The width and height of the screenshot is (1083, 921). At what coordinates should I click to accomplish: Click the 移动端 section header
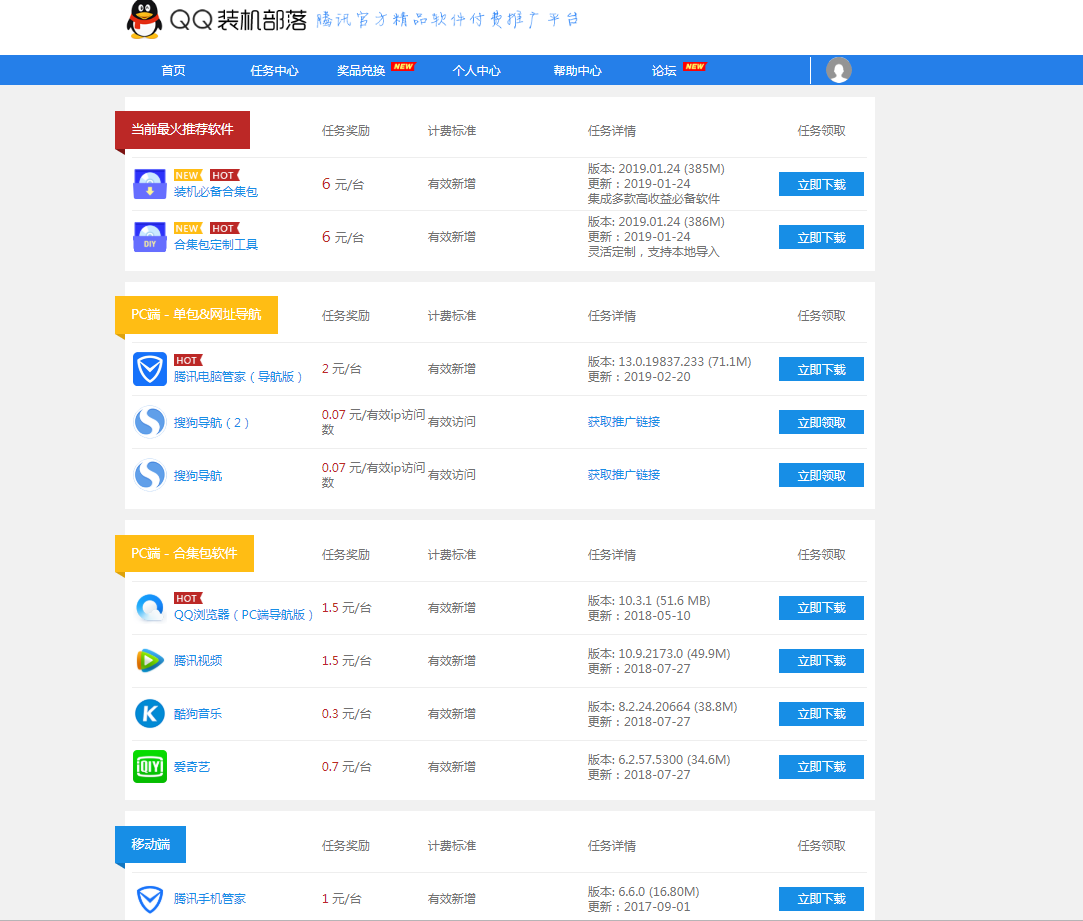(x=151, y=844)
